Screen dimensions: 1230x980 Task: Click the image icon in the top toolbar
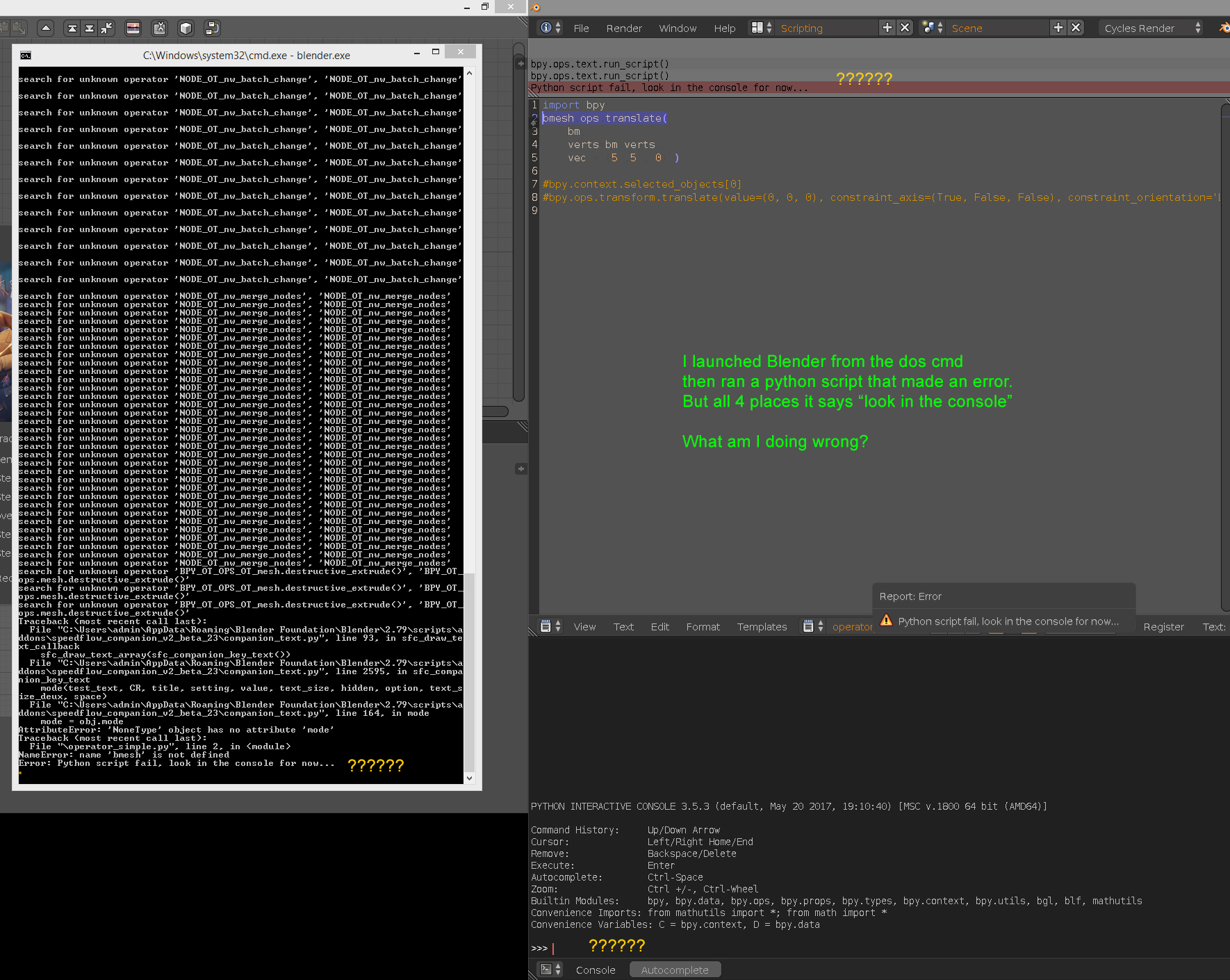(133, 28)
